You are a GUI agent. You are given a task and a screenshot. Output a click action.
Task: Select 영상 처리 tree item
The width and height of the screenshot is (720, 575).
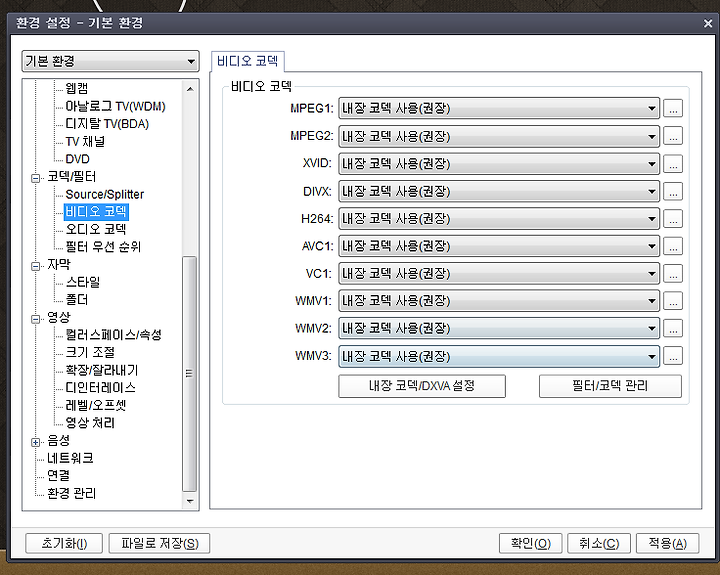click(90, 423)
